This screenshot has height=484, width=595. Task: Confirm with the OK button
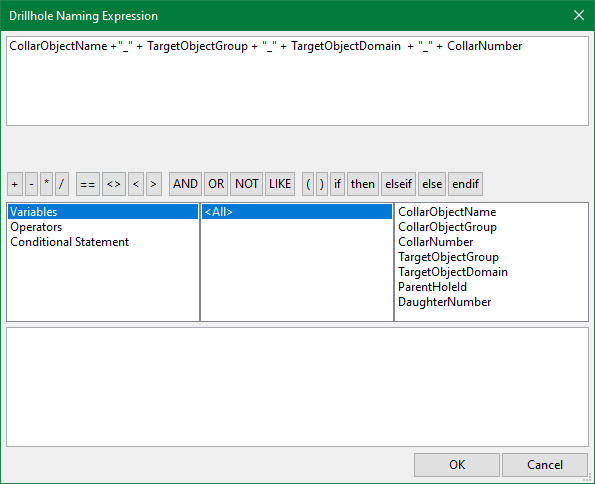(x=457, y=465)
